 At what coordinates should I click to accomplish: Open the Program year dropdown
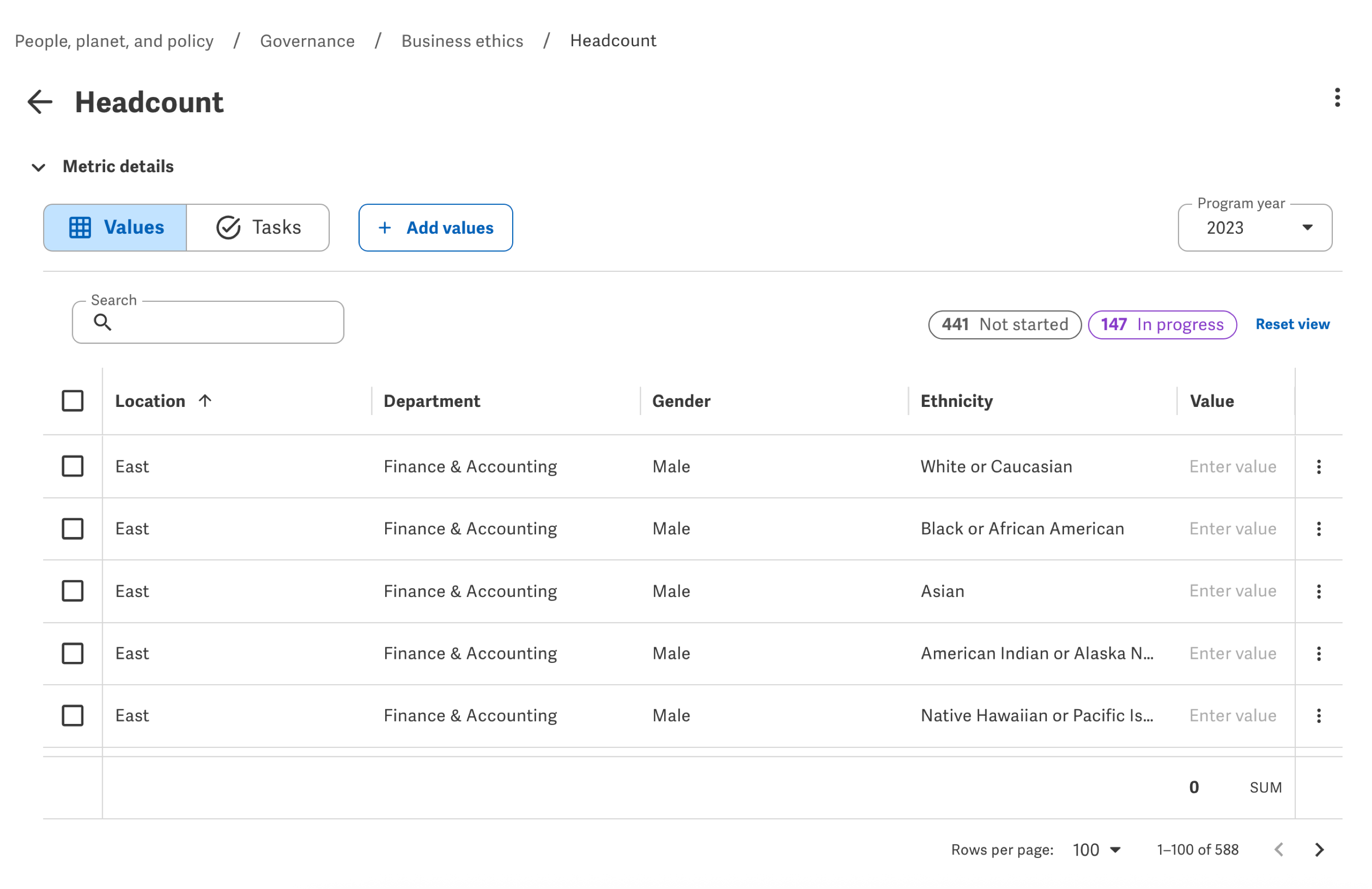tap(1306, 228)
